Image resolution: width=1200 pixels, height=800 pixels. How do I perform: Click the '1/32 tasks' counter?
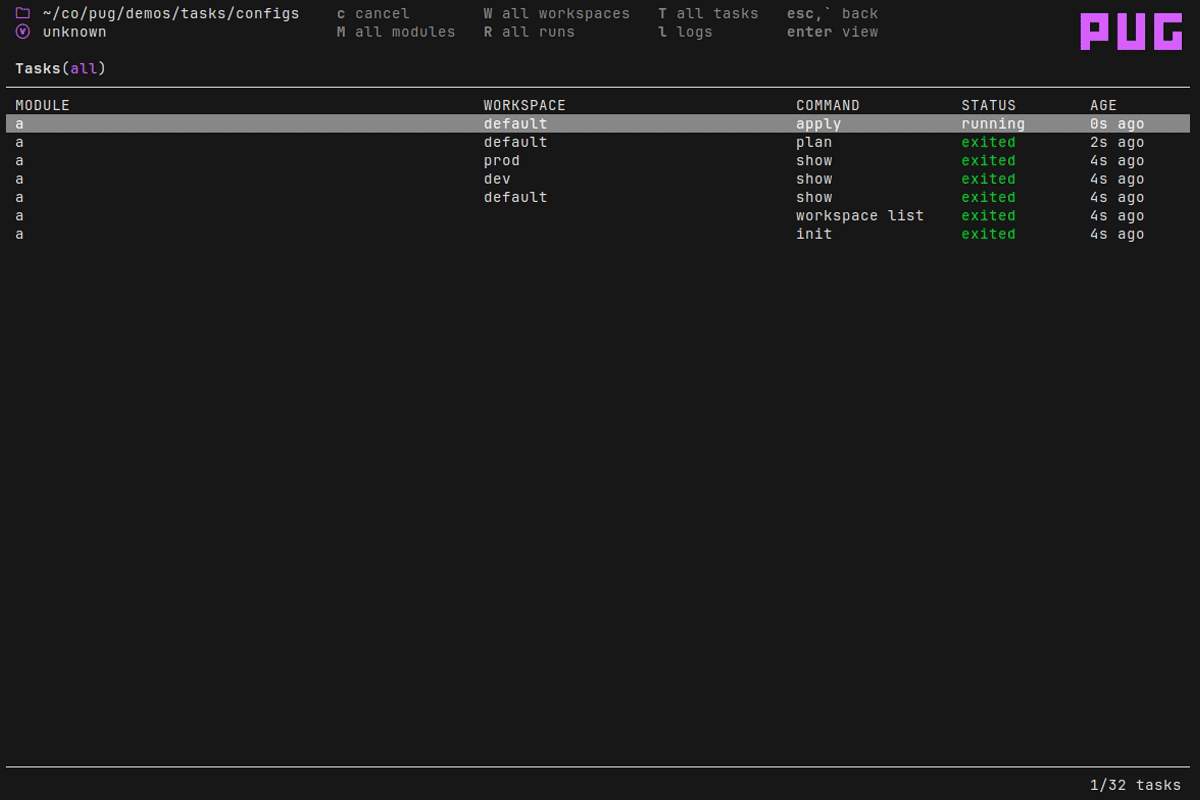(1135, 785)
